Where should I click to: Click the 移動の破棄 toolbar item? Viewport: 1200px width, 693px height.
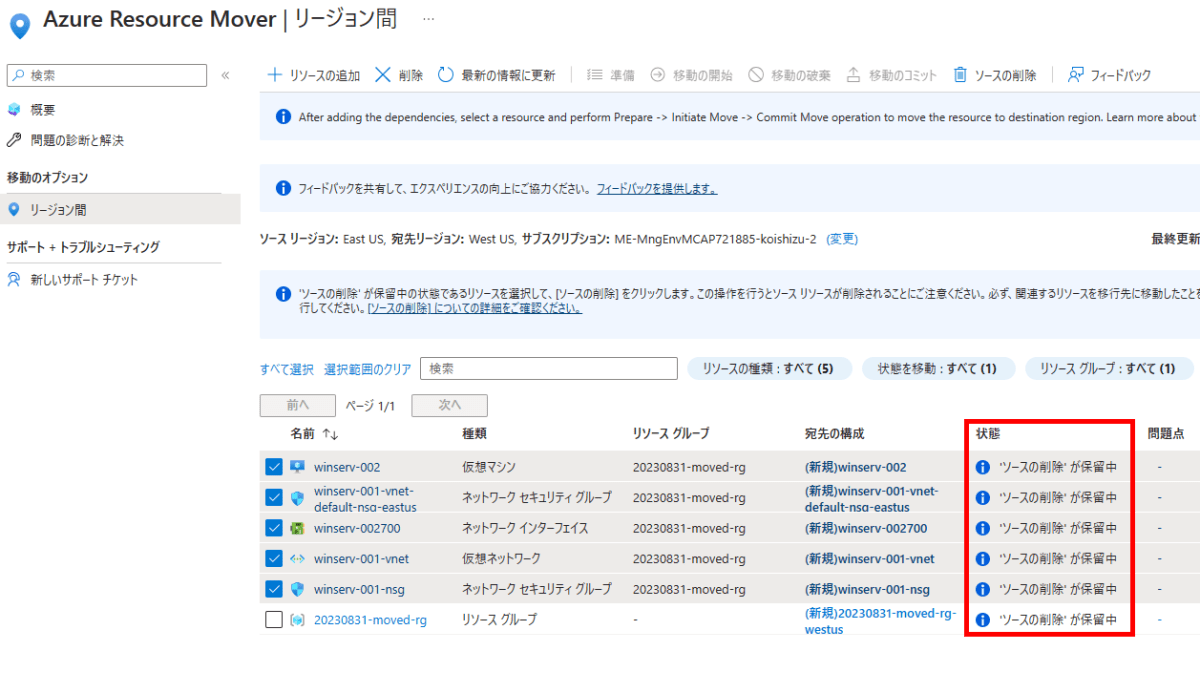click(x=789, y=75)
